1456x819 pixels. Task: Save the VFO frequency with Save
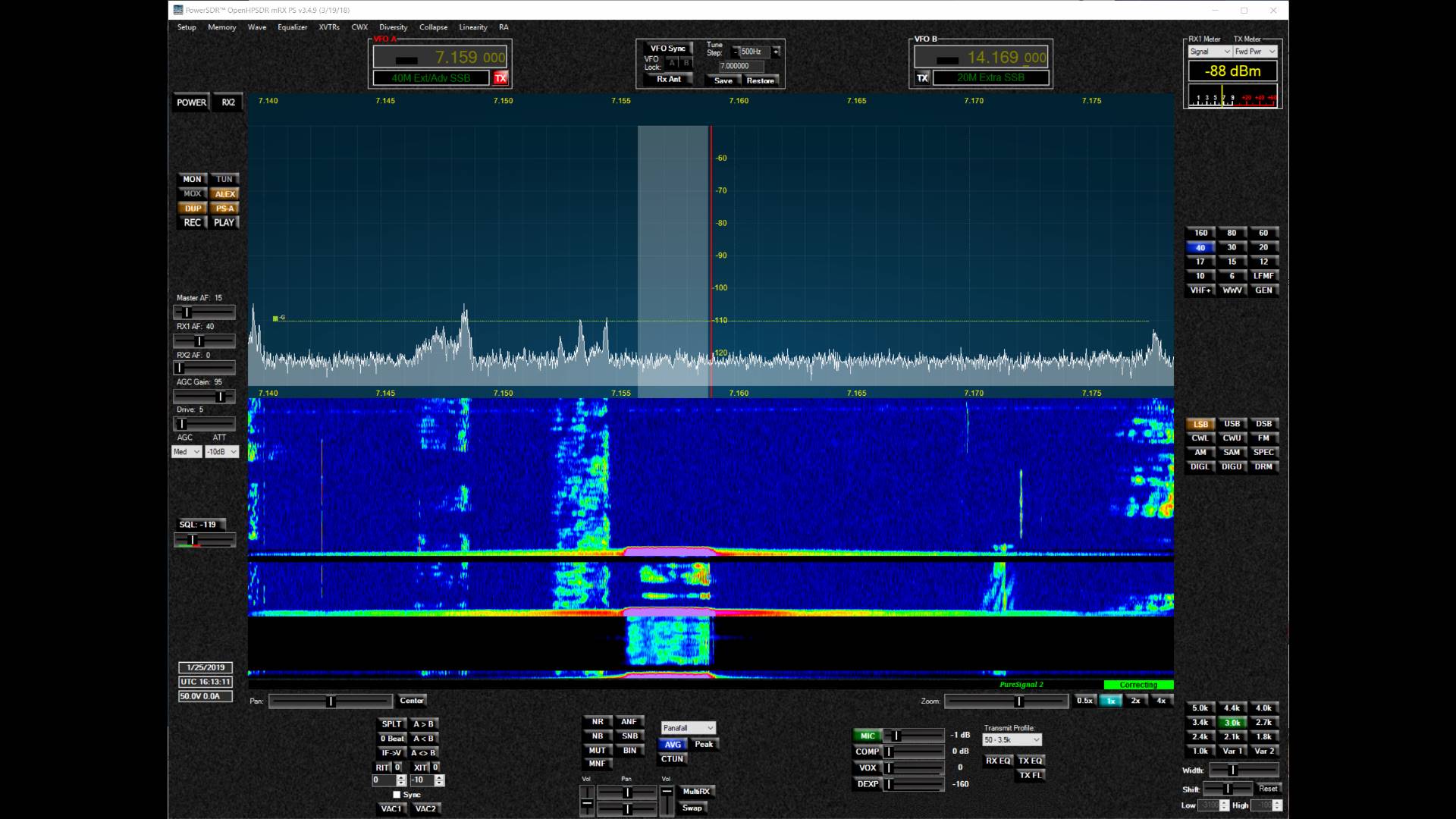[x=723, y=81]
